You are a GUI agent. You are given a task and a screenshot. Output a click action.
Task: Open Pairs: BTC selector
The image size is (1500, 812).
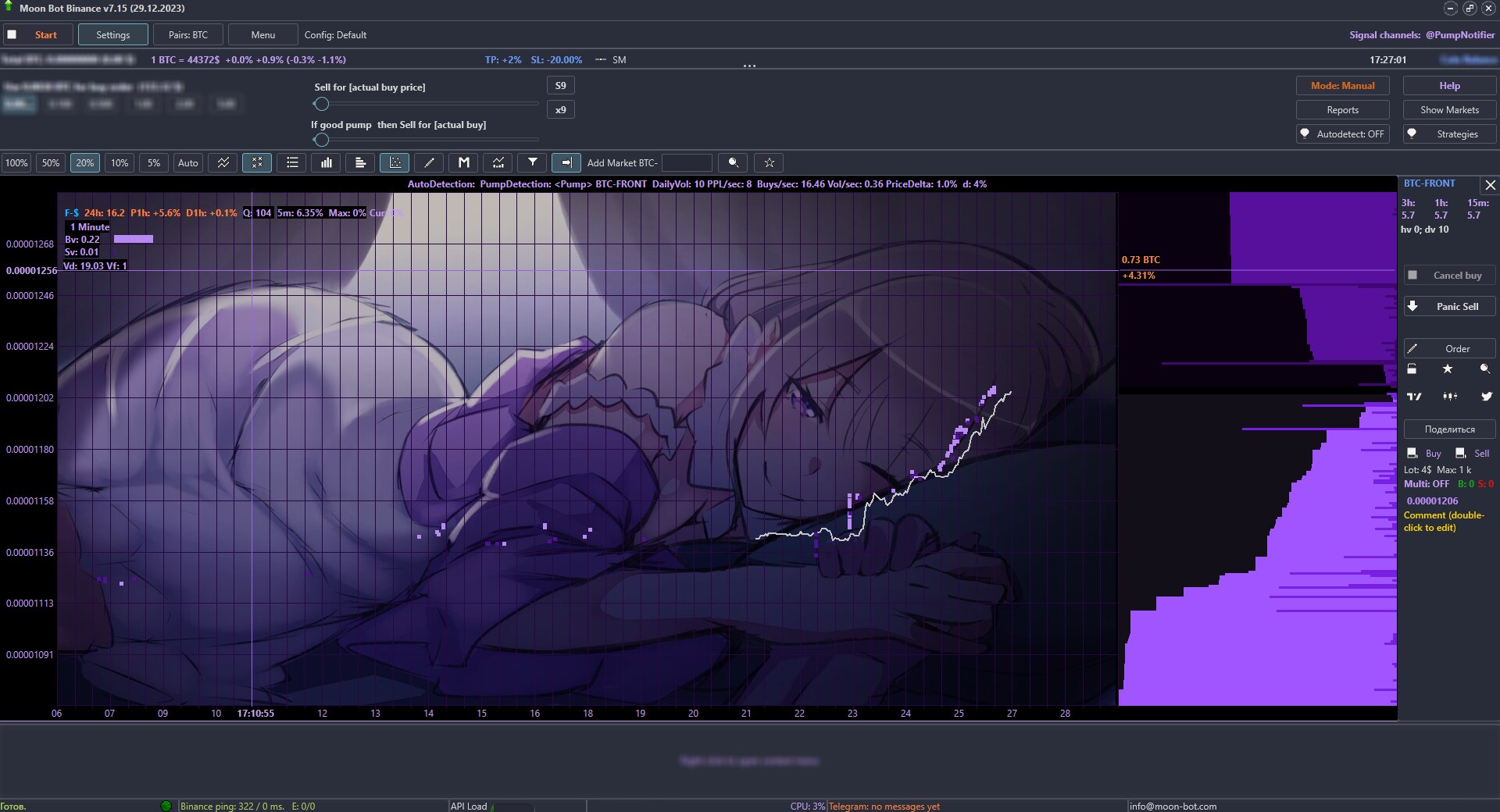(188, 34)
